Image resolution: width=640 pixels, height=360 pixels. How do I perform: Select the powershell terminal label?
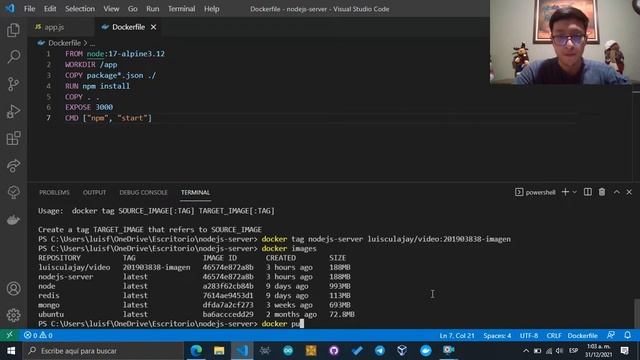(535, 192)
